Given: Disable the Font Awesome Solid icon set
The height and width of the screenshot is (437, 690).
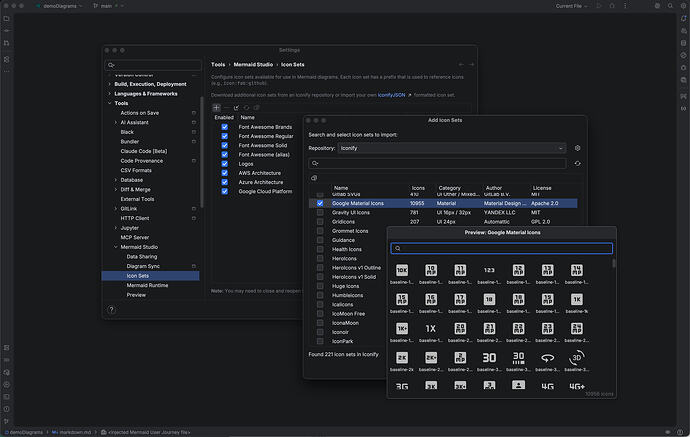Looking at the screenshot, I should tap(224, 145).
